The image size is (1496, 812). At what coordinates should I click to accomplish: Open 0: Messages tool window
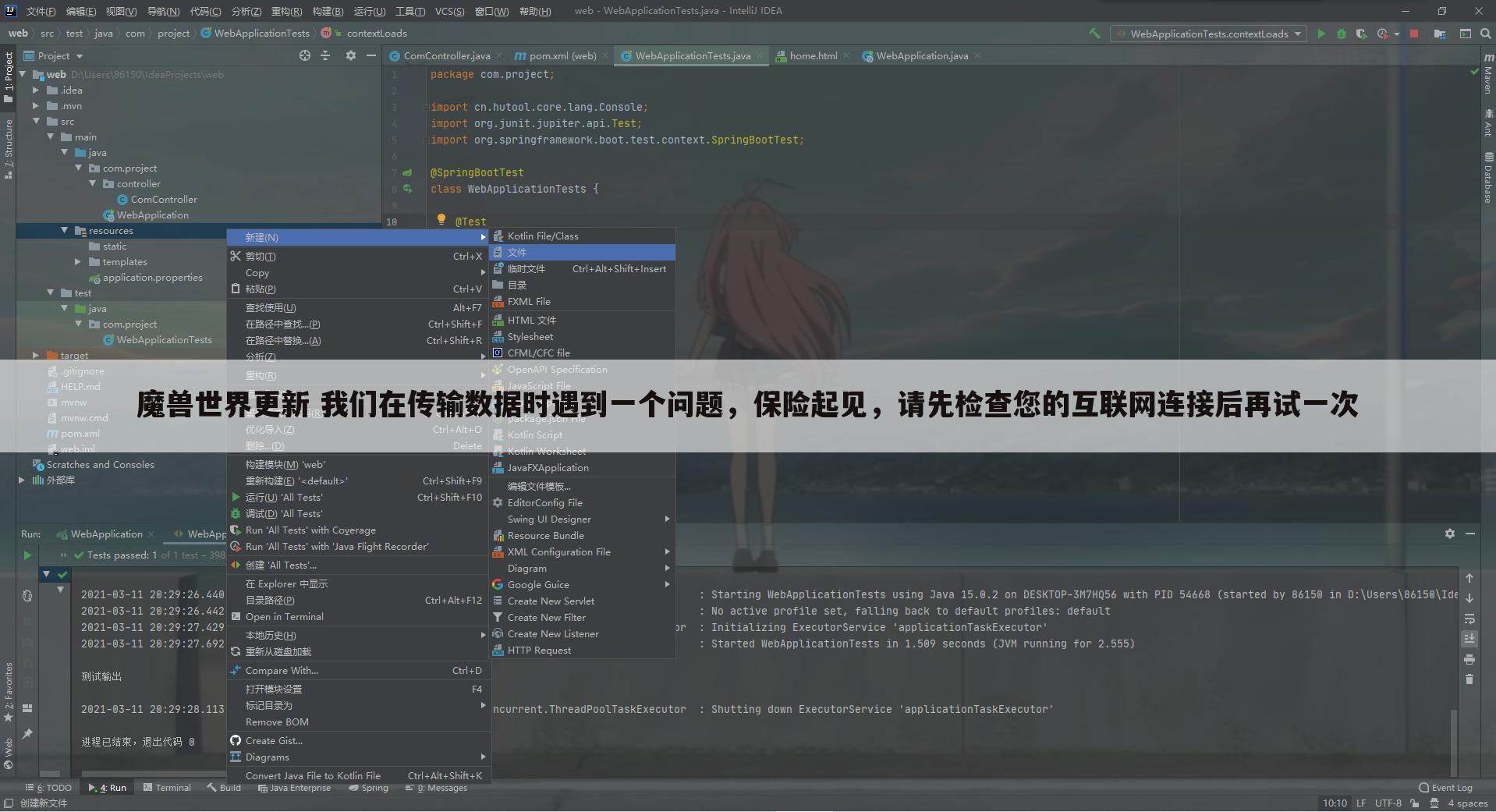(x=436, y=788)
